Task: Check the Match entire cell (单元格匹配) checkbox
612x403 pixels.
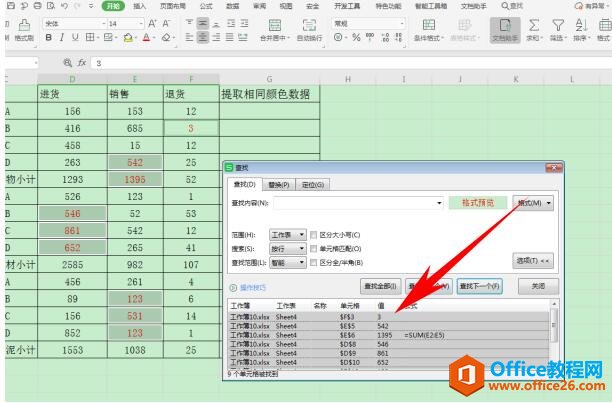Action: click(x=313, y=249)
